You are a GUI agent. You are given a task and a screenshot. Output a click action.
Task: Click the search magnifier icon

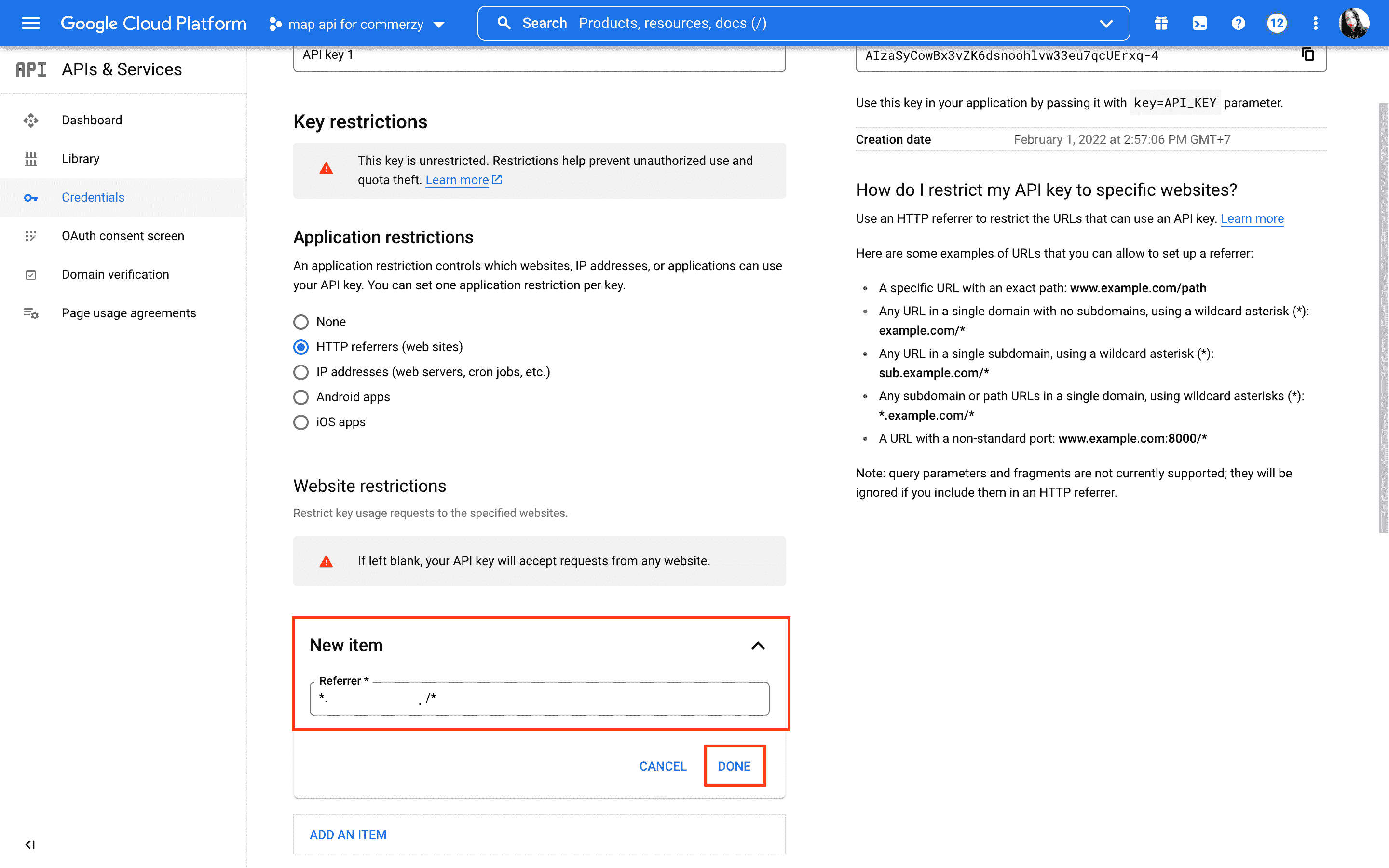point(504,23)
